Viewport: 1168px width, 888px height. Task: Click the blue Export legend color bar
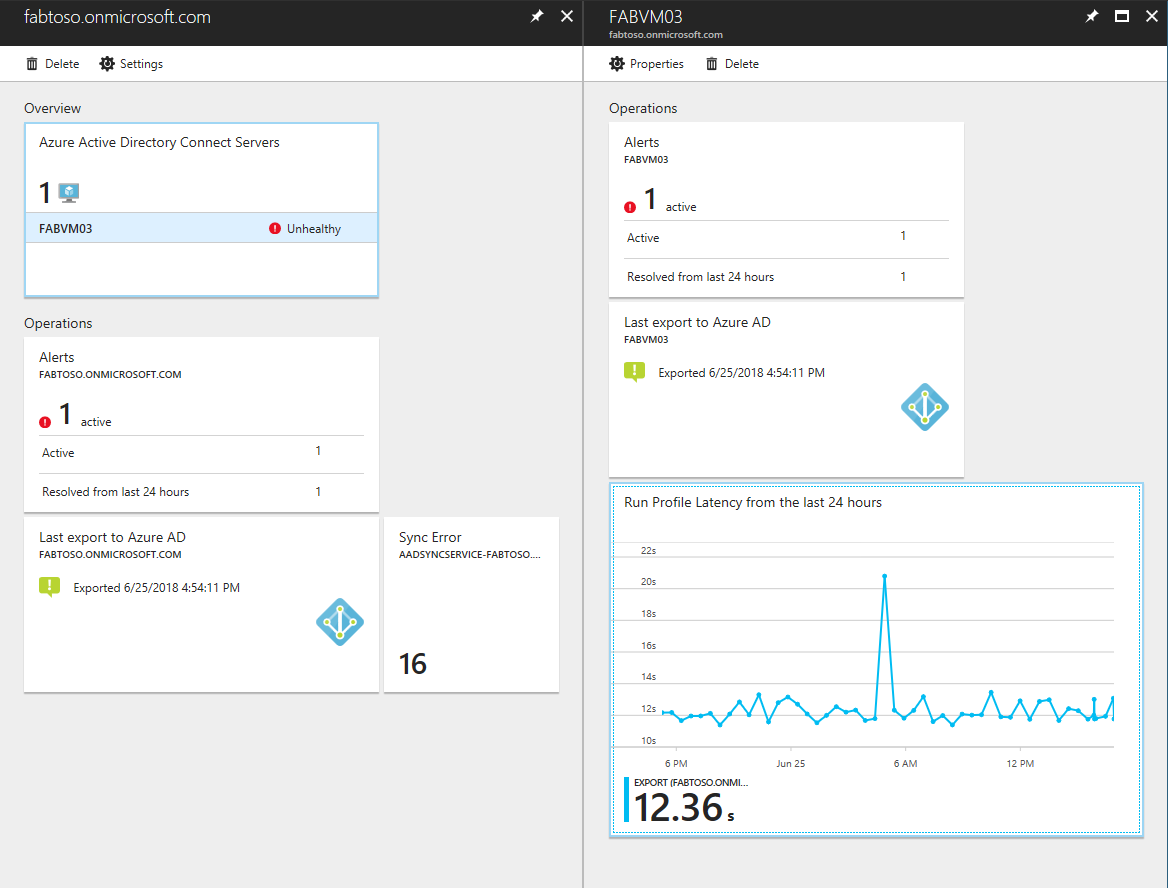coord(627,800)
